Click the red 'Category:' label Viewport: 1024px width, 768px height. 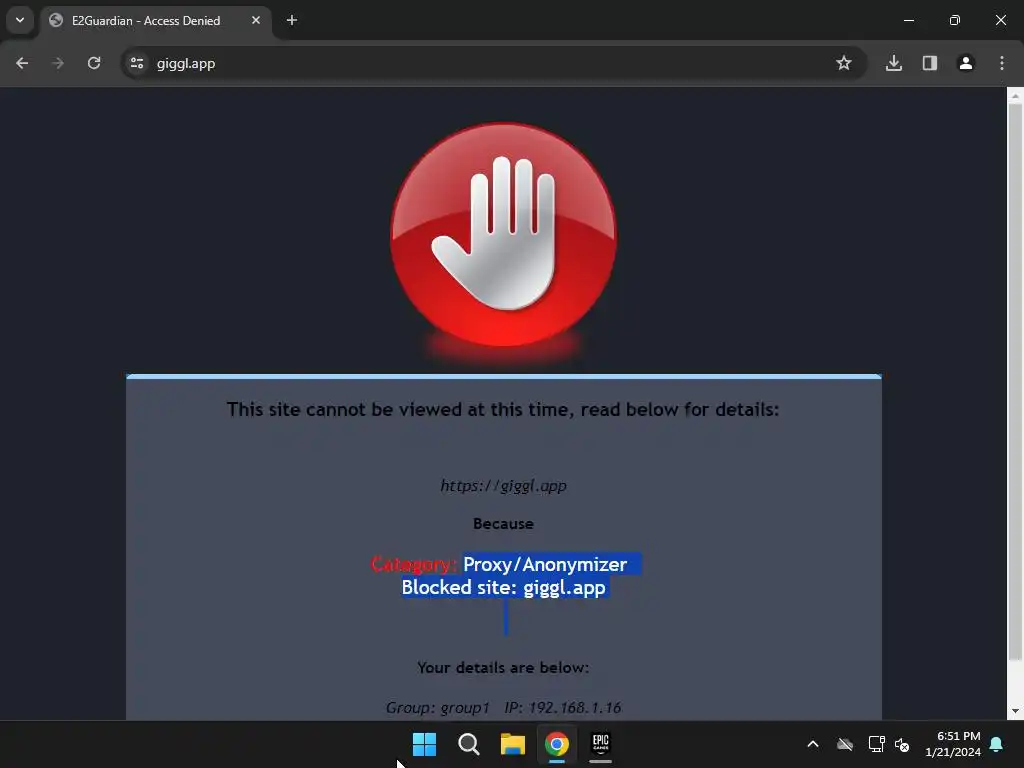(413, 564)
